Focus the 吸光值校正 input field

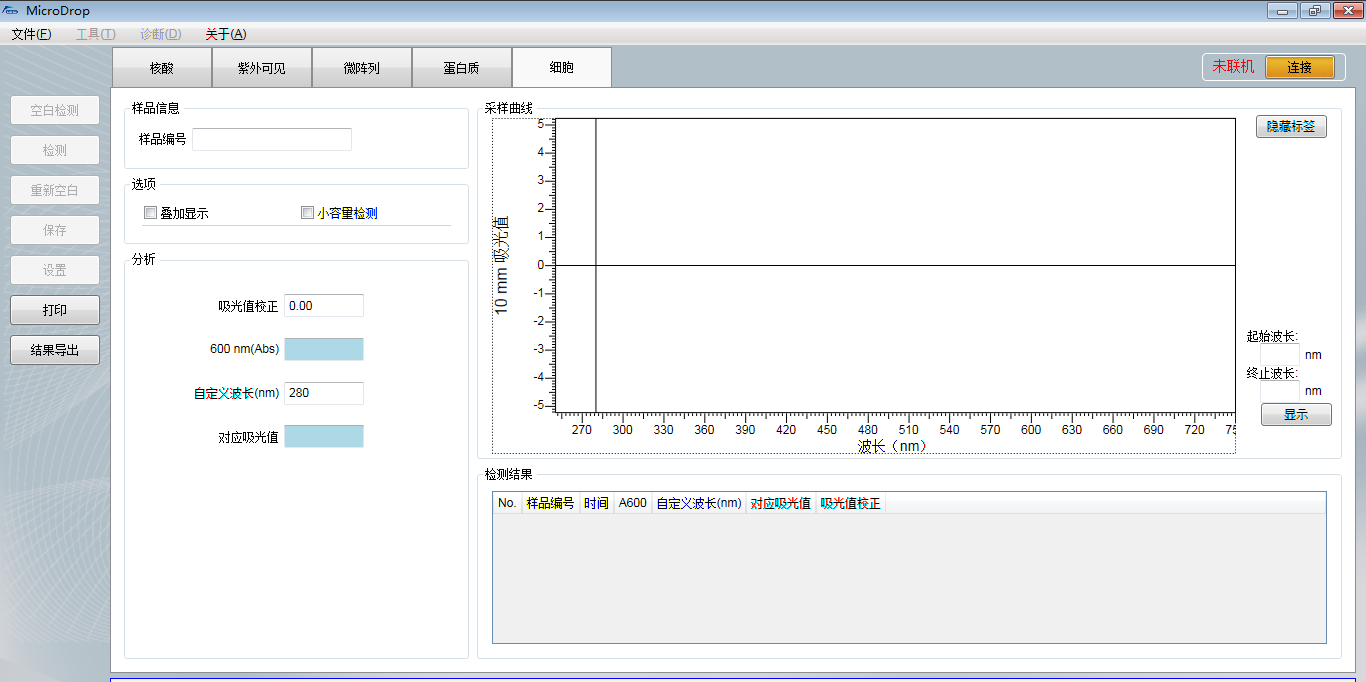click(324, 306)
